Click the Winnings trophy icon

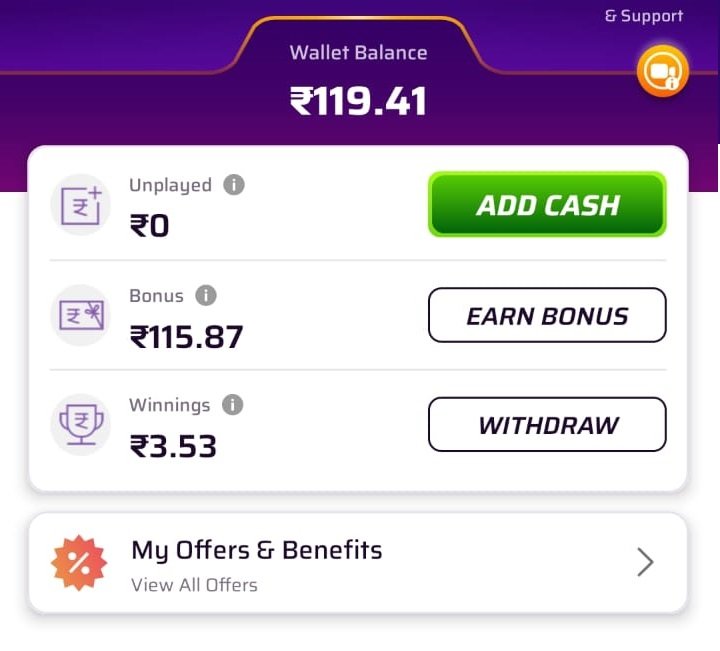81,425
